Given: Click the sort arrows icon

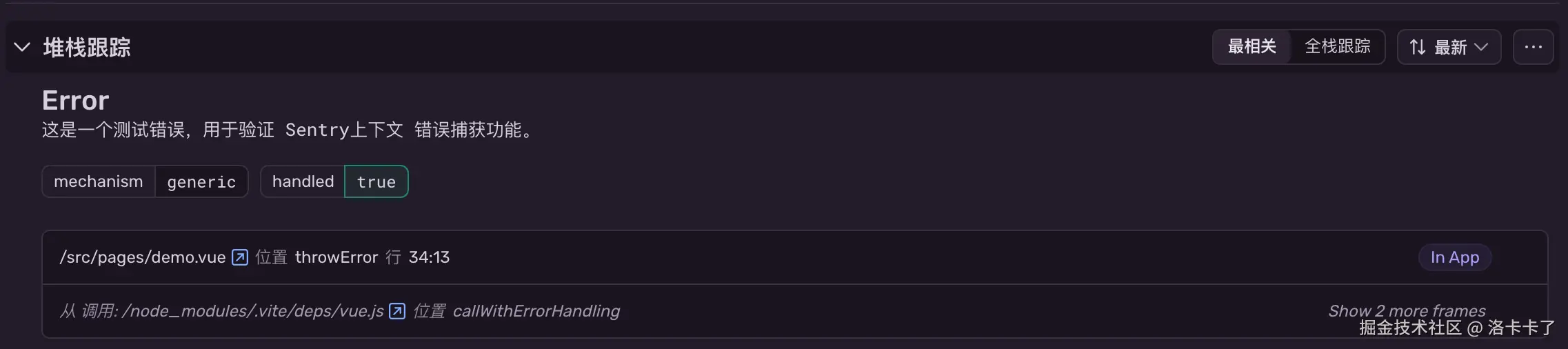Looking at the screenshot, I should [1417, 47].
